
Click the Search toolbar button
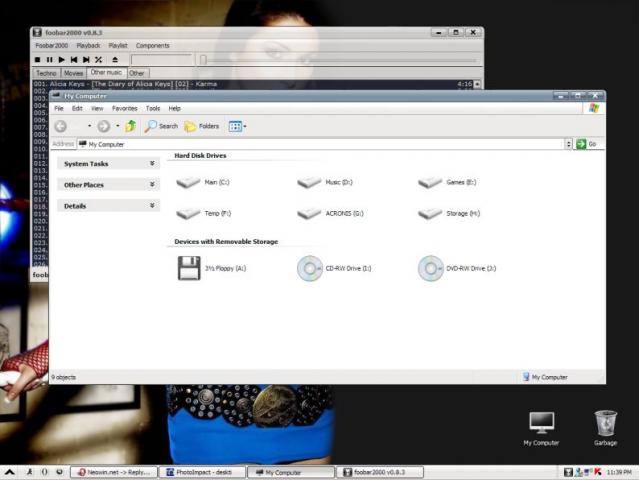point(161,126)
